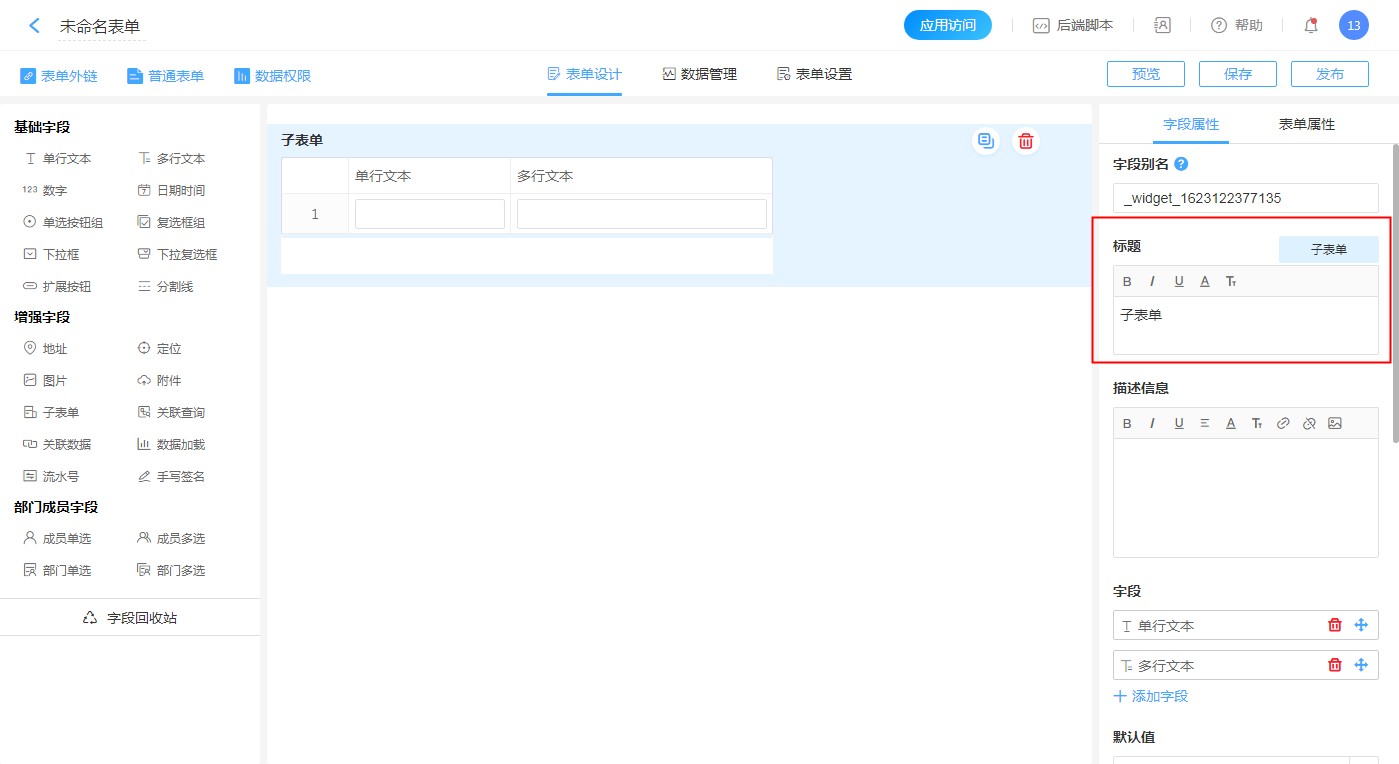
Task: Toggle underline in the title editor toolbar
Action: point(1179,282)
